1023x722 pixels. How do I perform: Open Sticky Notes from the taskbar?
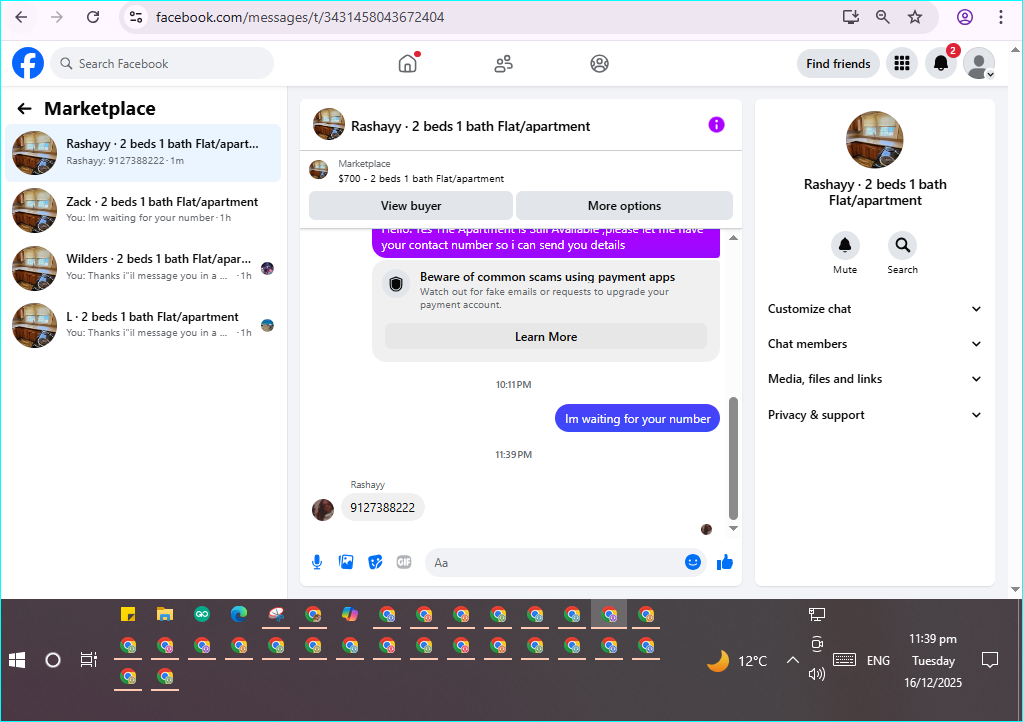(x=128, y=614)
